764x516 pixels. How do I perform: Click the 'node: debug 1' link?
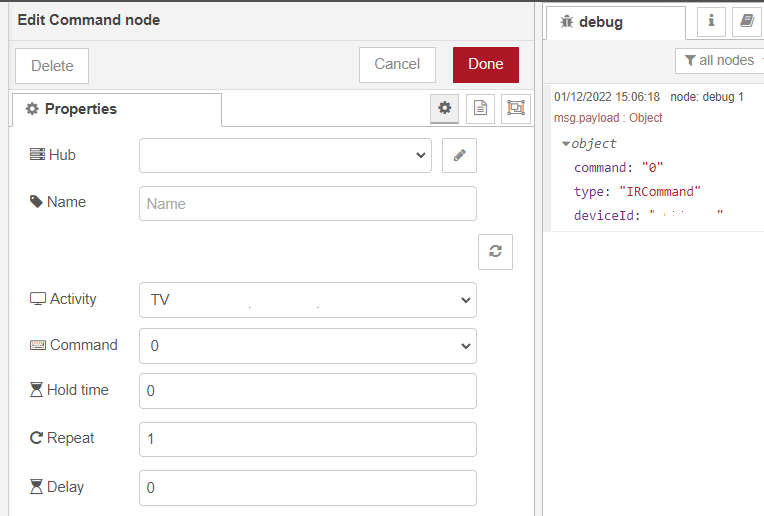pos(707,97)
